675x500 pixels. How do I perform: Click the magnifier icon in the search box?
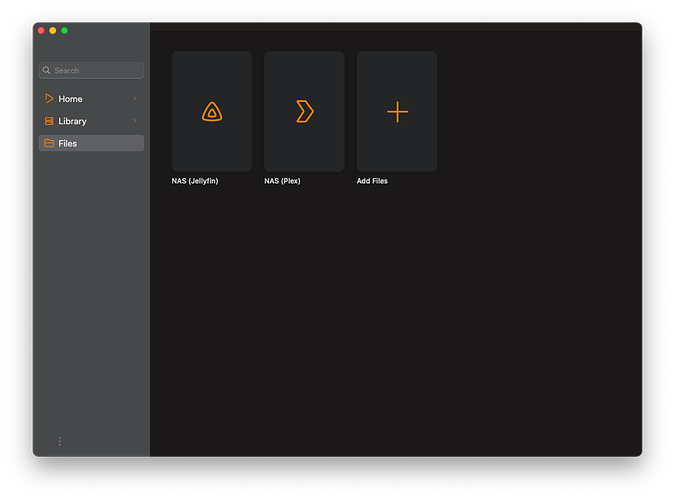46,70
